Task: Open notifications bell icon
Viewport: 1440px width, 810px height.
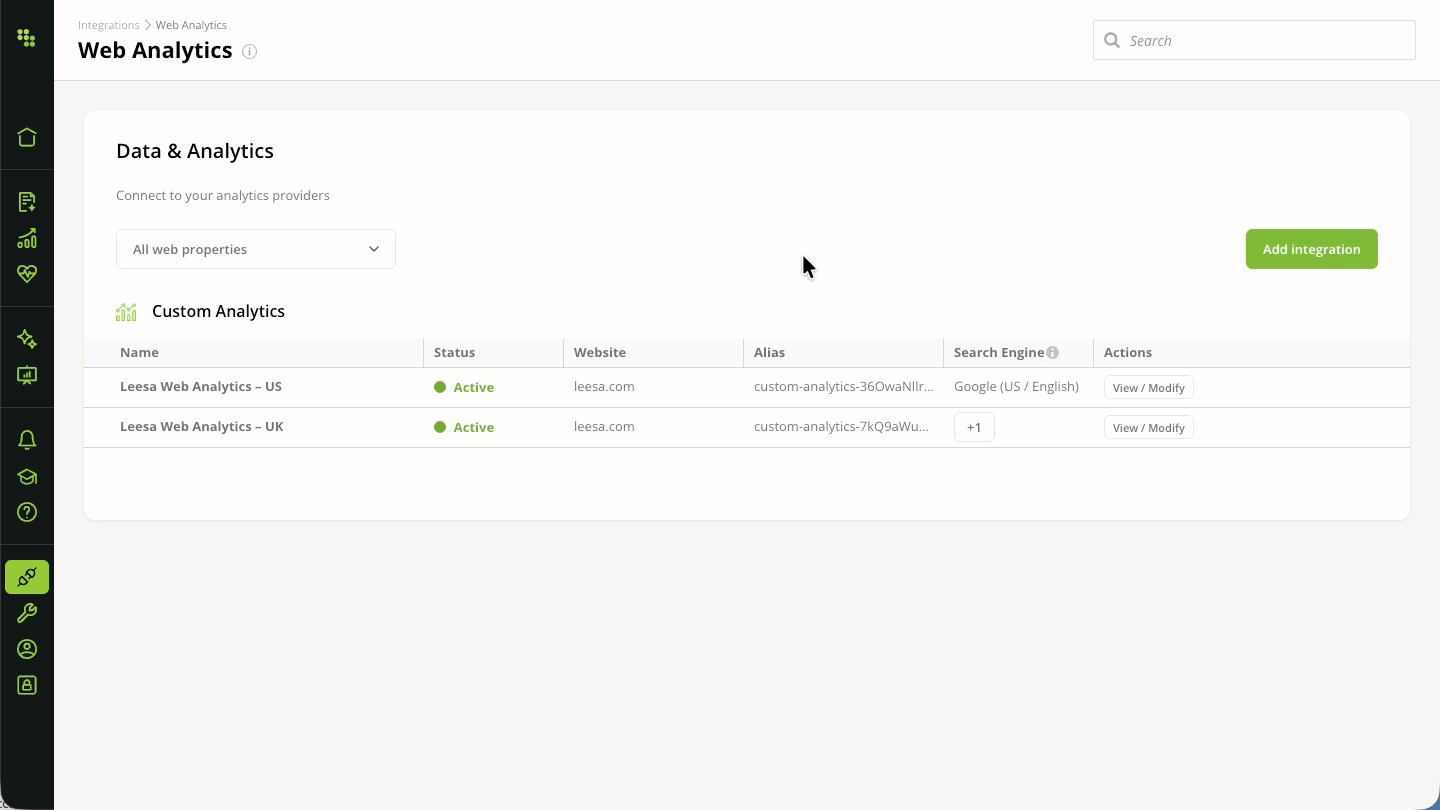Action: (x=27, y=440)
